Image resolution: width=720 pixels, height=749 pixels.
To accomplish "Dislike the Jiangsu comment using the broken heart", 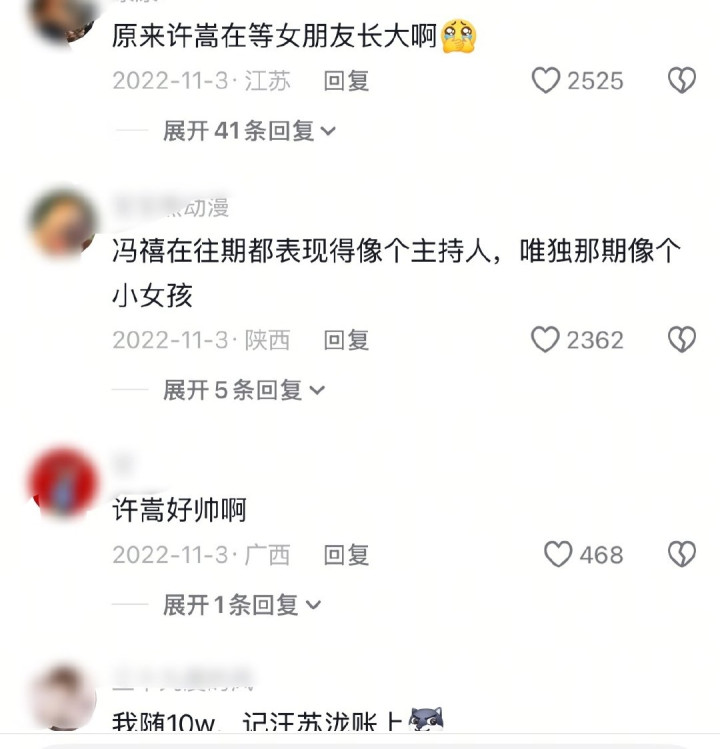I will point(682,80).
